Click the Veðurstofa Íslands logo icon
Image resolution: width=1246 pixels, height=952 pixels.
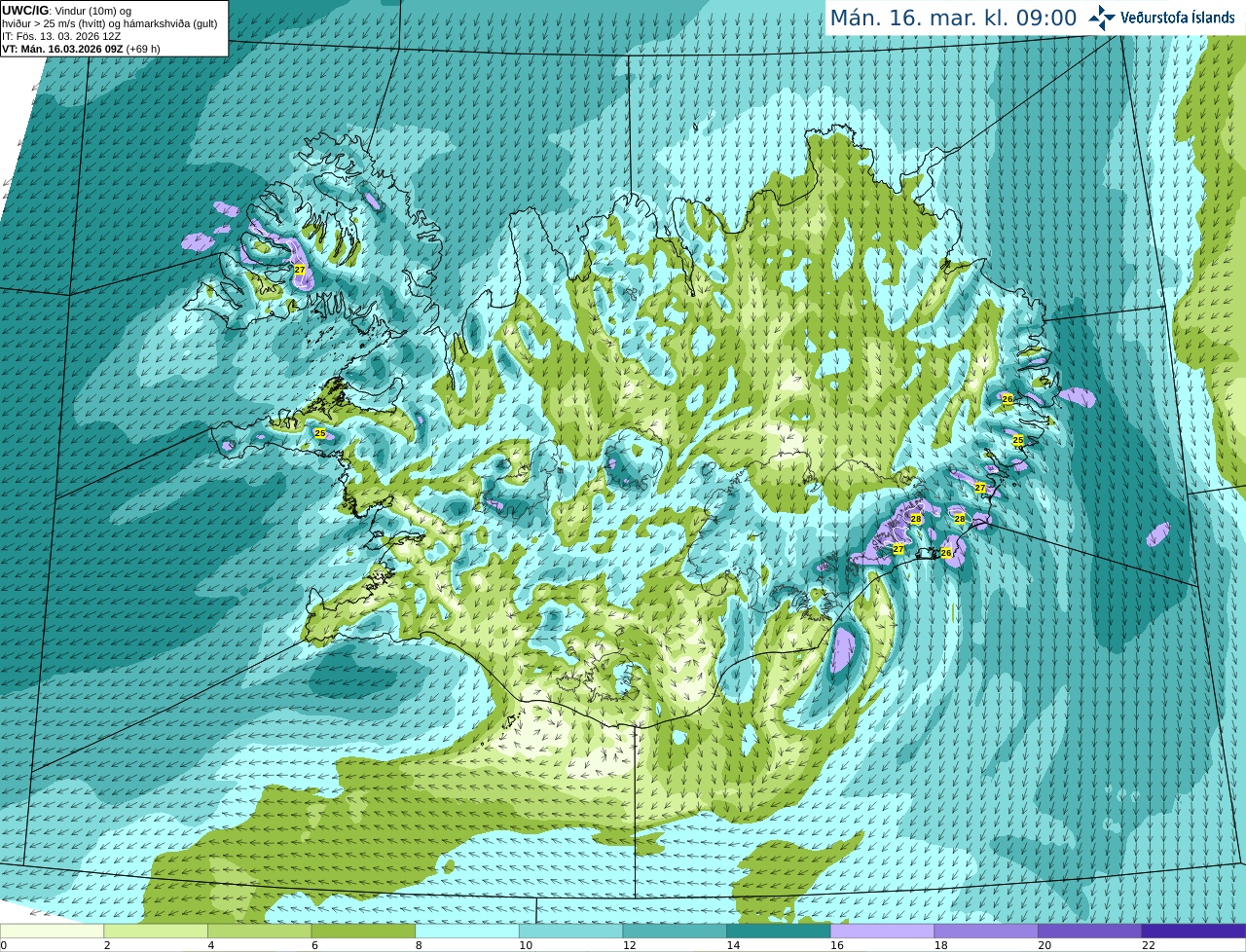tap(1102, 18)
